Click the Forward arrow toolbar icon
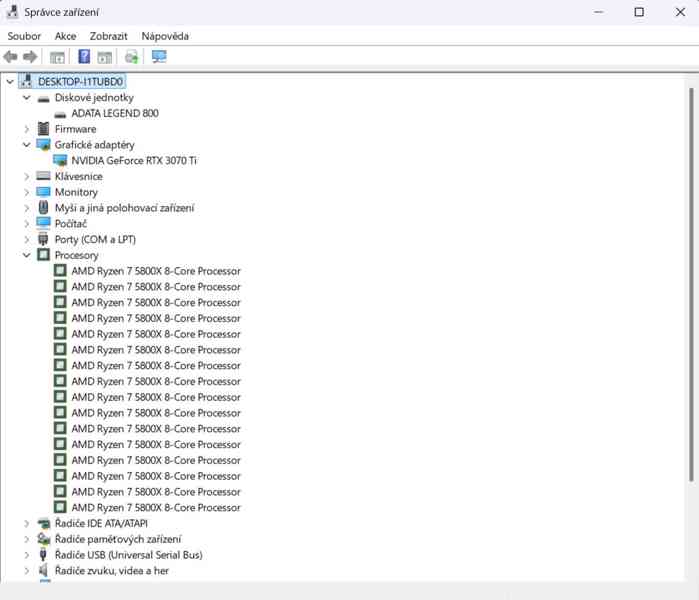The width and height of the screenshot is (699, 600). click(30, 57)
